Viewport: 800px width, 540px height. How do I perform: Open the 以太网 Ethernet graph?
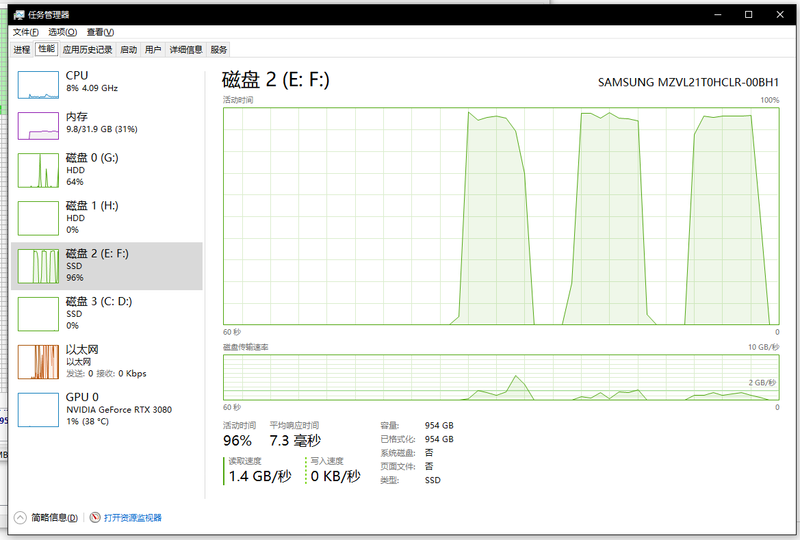[x=39, y=361]
